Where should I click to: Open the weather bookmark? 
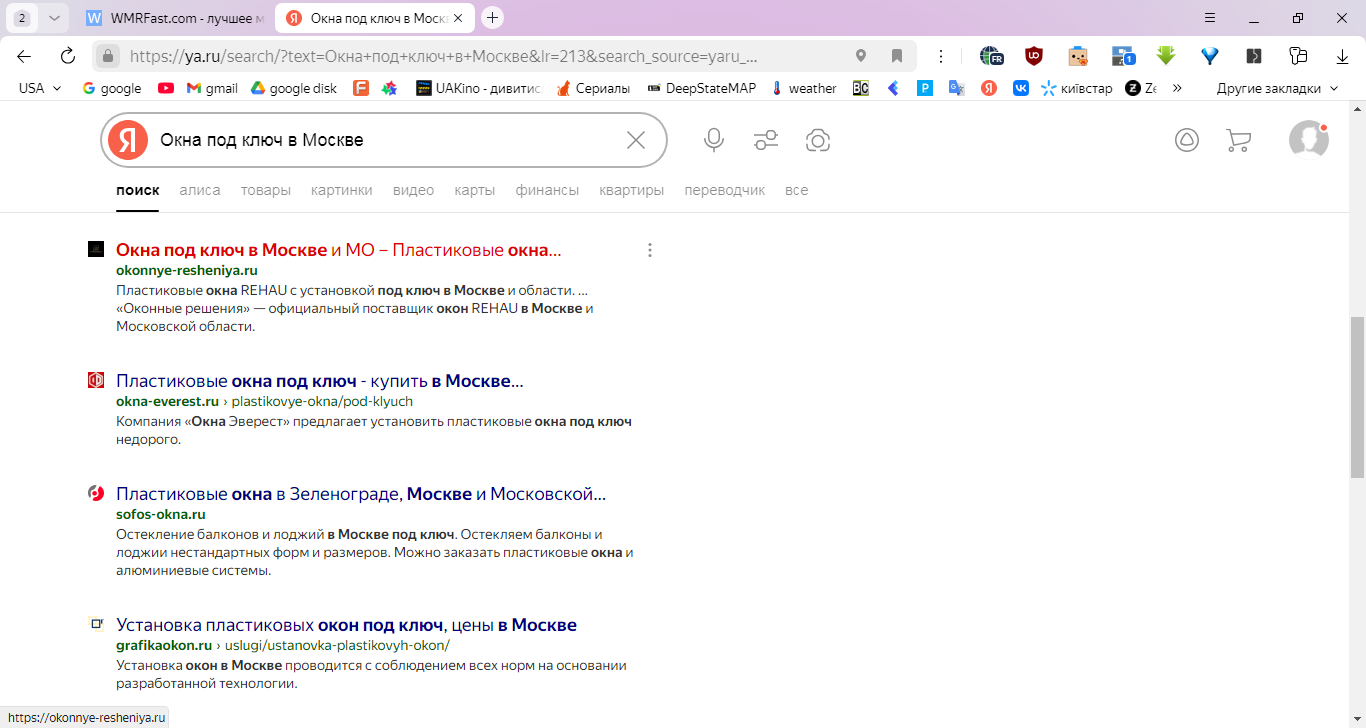pyautogui.click(x=804, y=88)
